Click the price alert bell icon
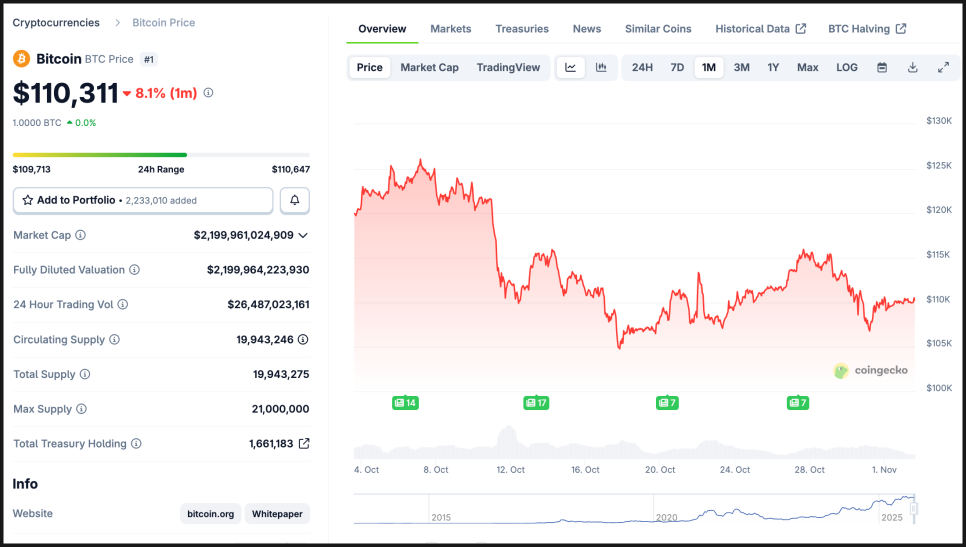966x547 pixels. tap(295, 201)
